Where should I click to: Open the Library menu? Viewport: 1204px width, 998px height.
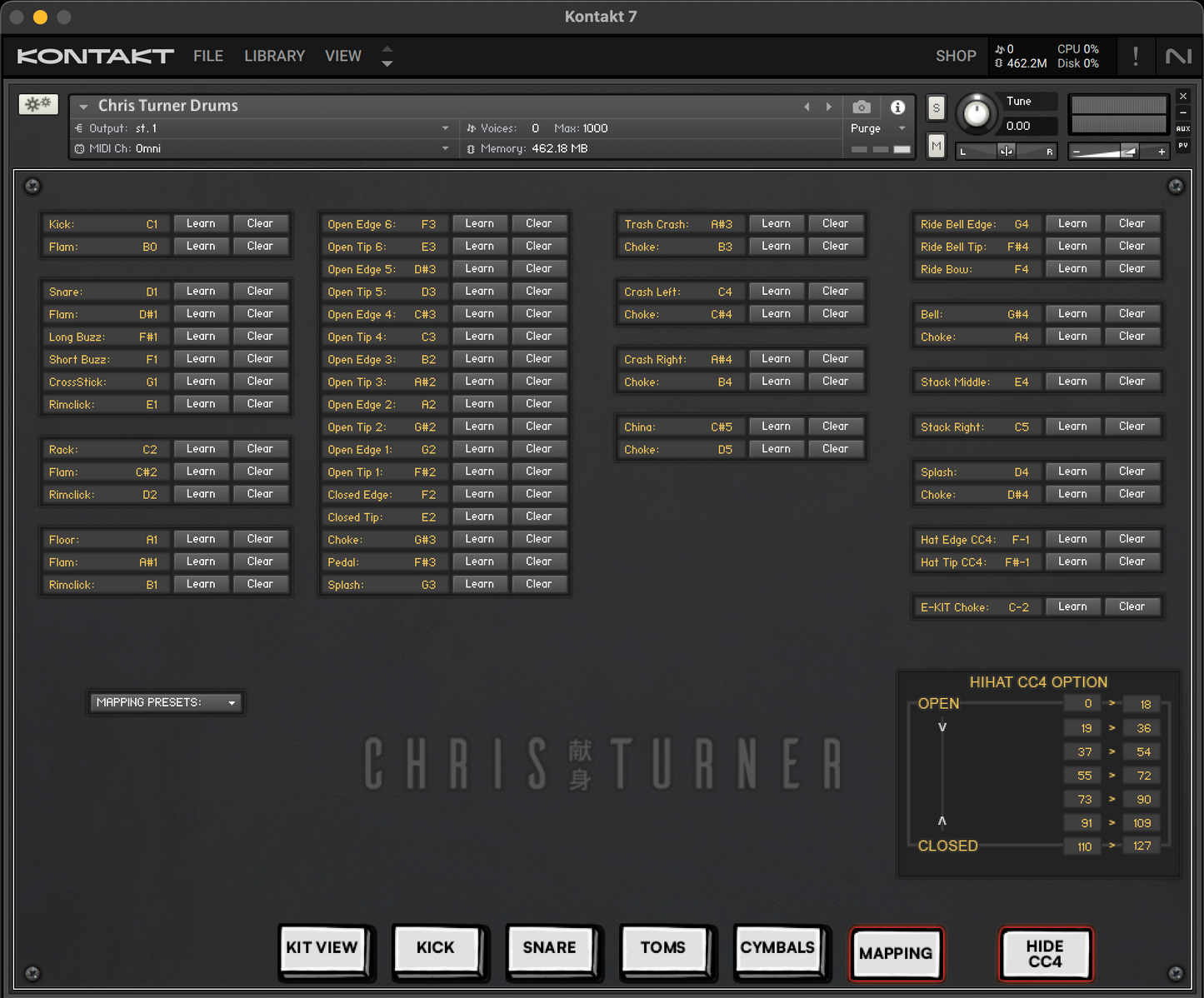274,56
